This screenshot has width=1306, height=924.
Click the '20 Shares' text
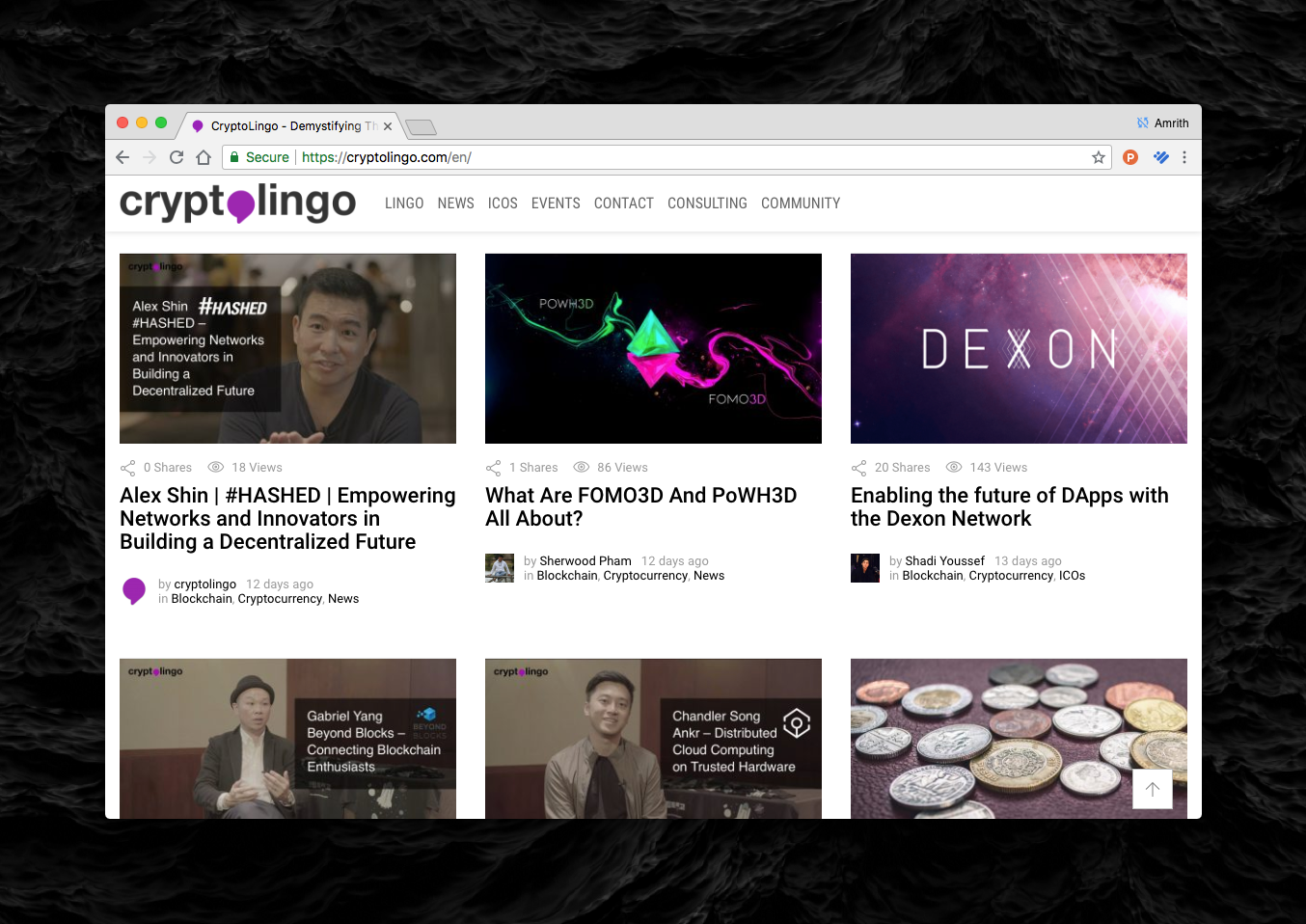(x=902, y=468)
